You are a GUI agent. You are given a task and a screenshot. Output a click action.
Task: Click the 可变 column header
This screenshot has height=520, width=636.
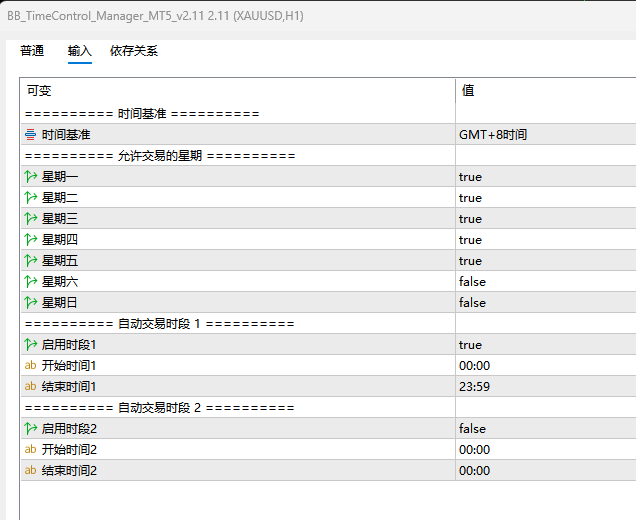(39, 90)
